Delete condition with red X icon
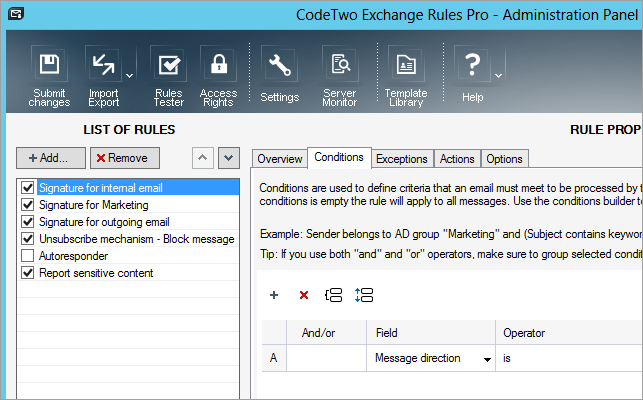 [x=304, y=295]
